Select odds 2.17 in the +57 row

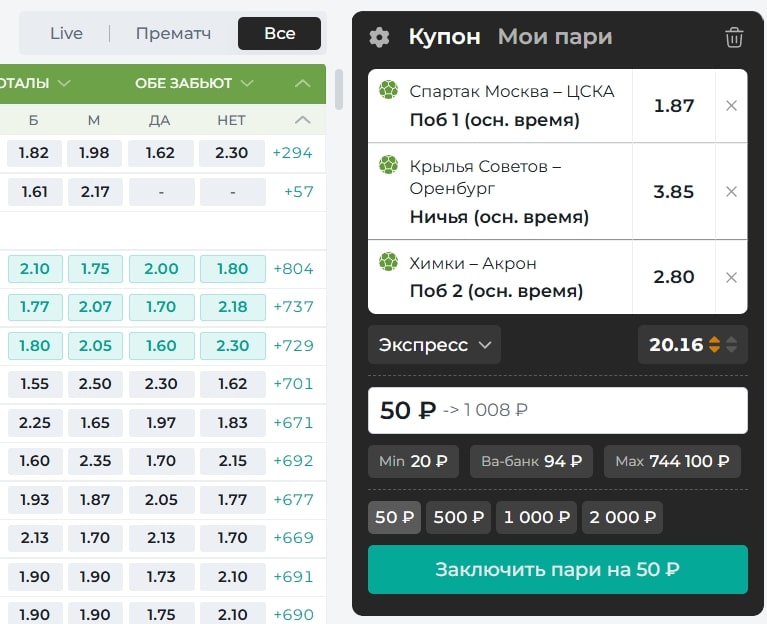tap(95, 192)
